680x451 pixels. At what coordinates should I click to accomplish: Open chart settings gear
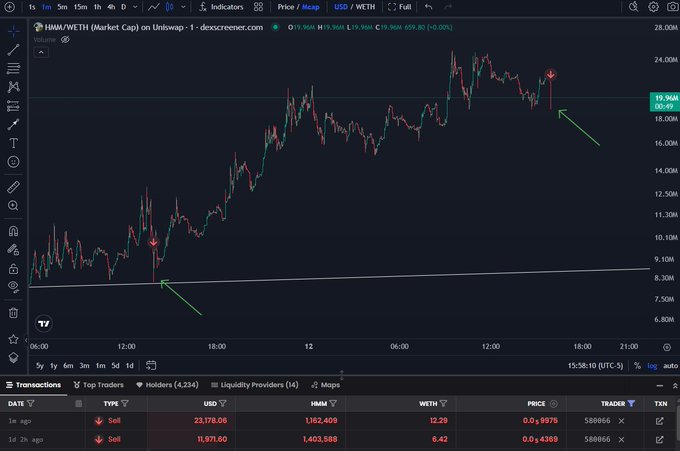point(653,7)
